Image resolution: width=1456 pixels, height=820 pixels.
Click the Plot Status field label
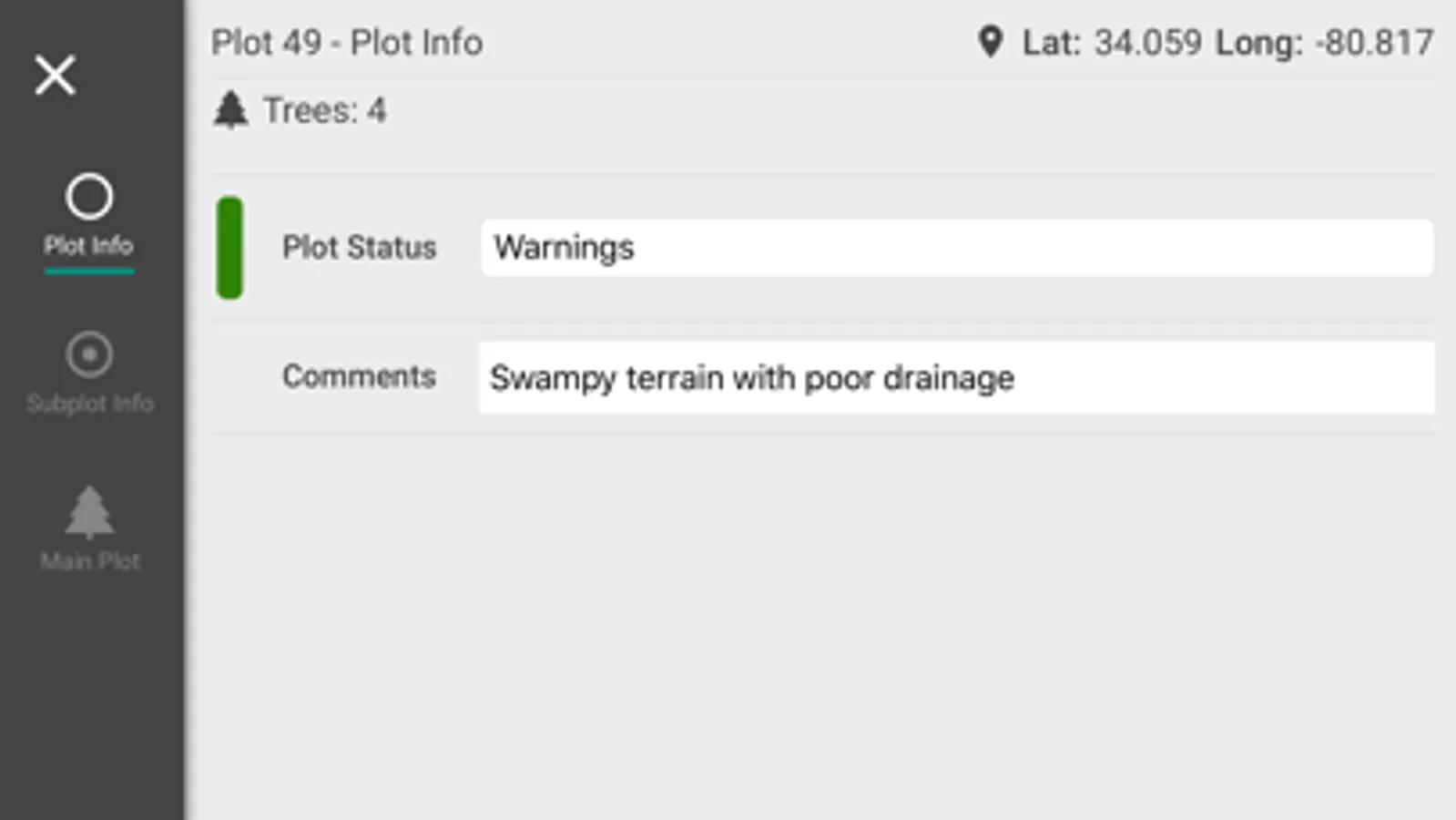click(359, 247)
